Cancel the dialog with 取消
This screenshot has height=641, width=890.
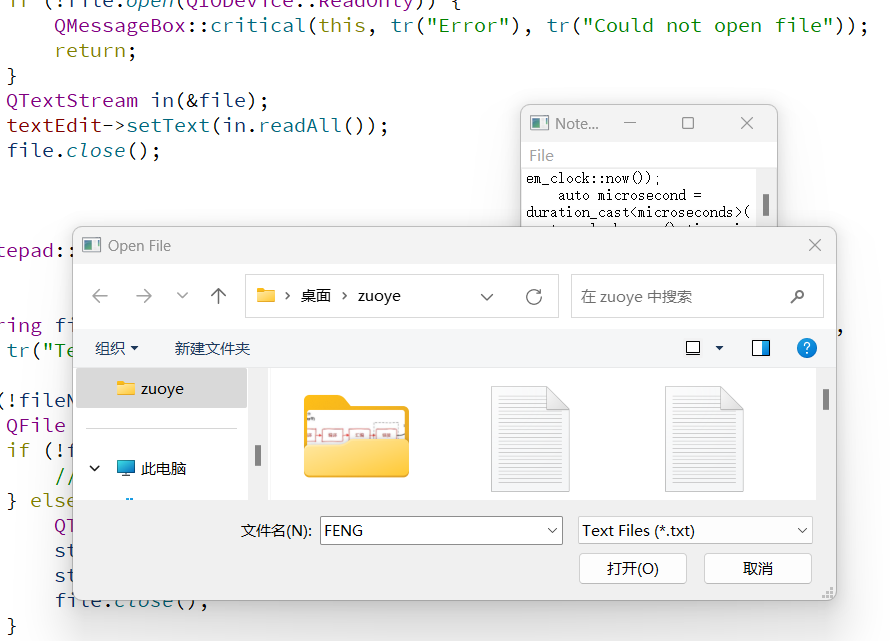[758, 568]
